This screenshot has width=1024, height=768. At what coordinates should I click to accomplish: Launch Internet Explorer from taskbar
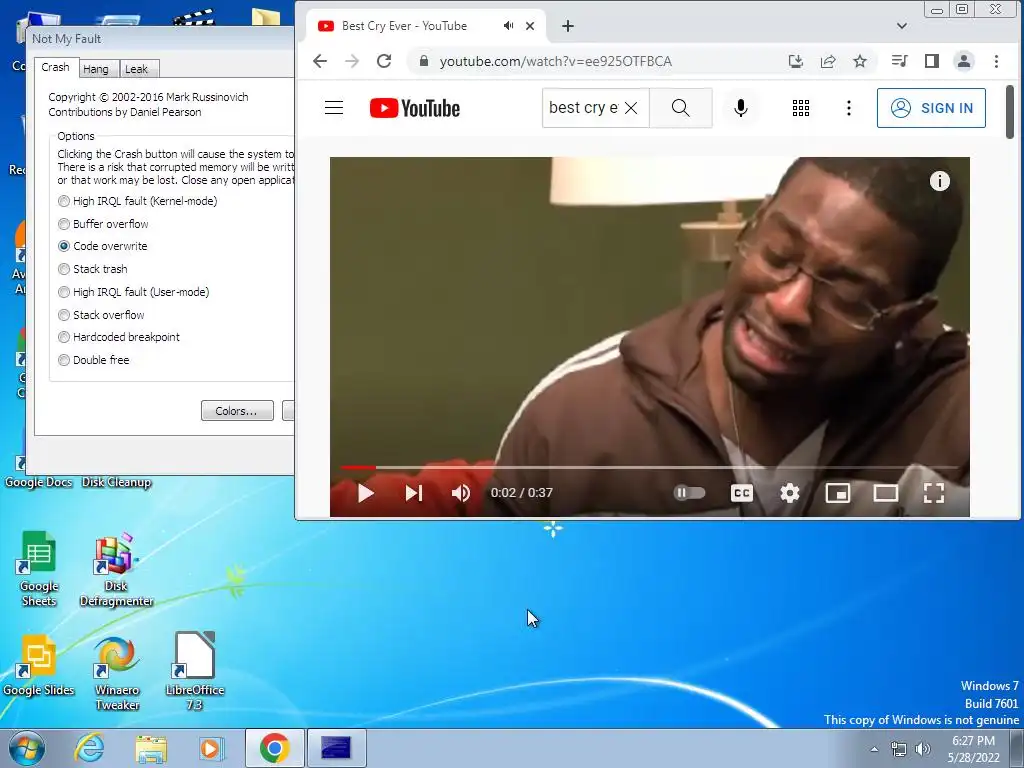click(89, 748)
